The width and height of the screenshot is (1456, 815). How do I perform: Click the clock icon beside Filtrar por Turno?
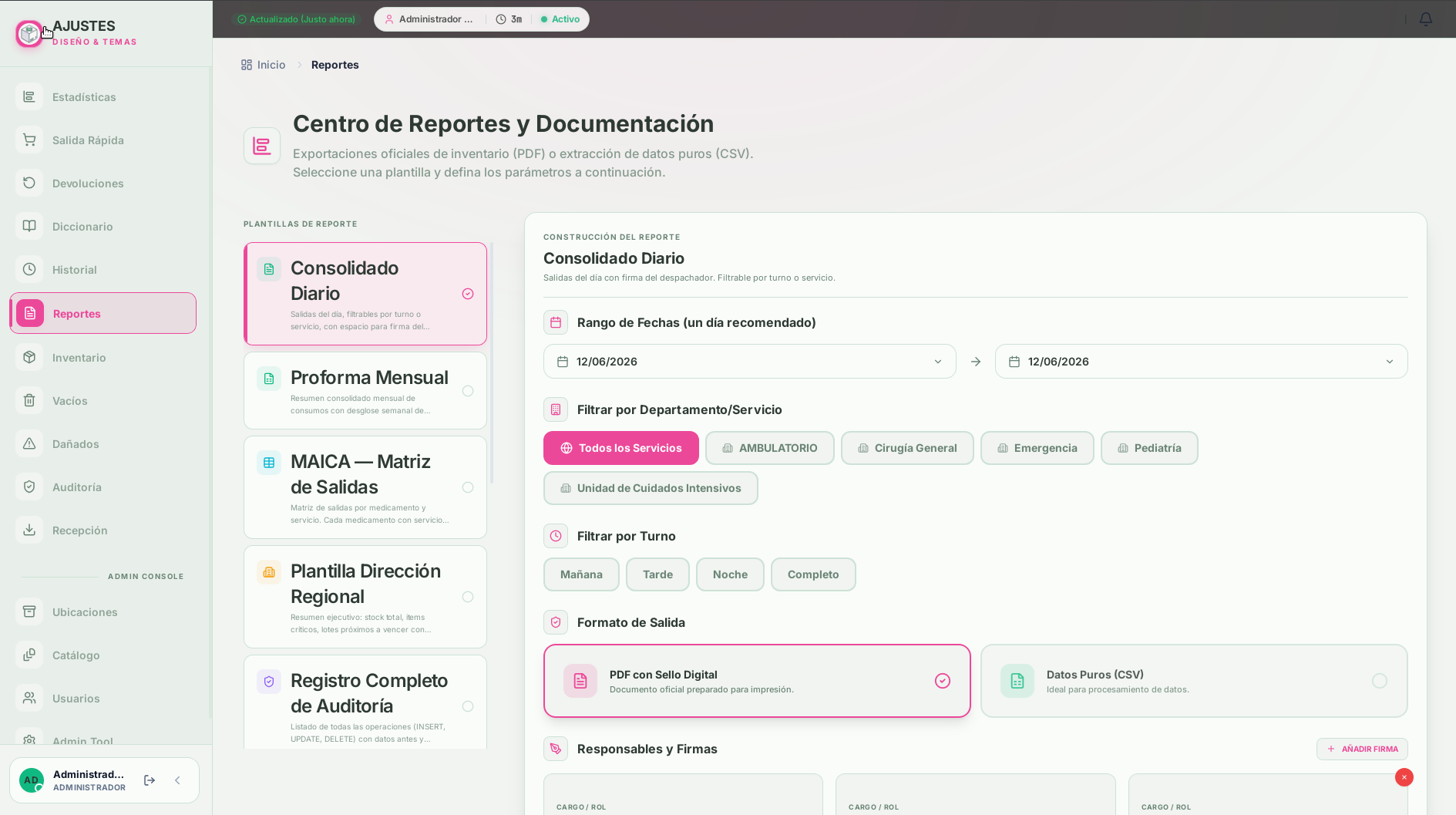tap(556, 536)
